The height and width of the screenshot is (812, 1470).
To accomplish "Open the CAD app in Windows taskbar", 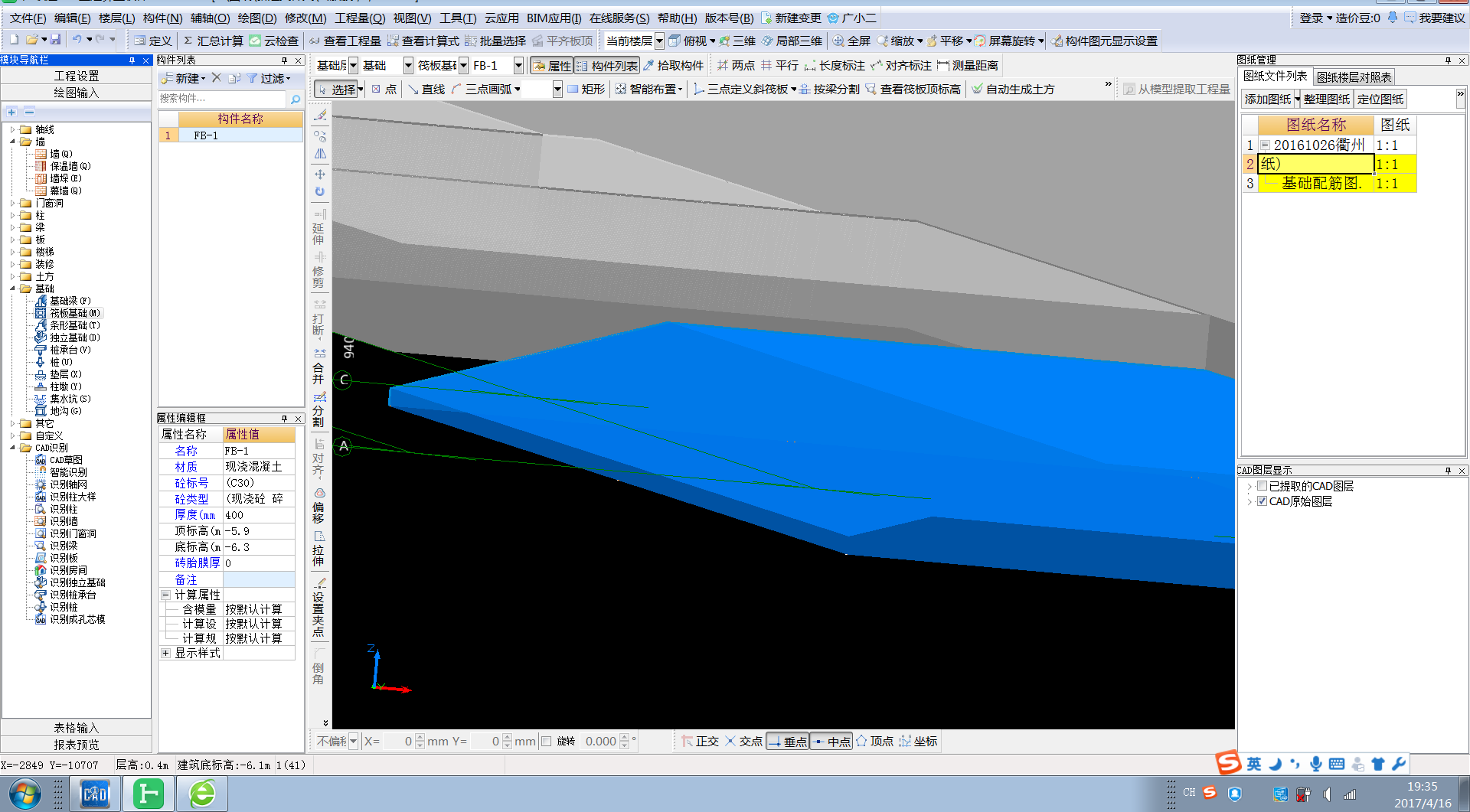I will click(95, 794).
